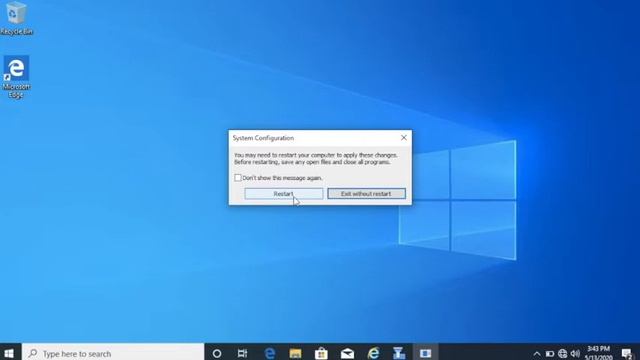Show hidden system tray icons
Screen dimensions: 640x360
click(537, 354)
